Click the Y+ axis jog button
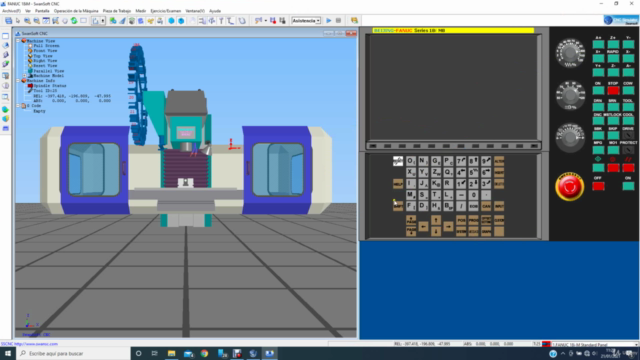 [598, 72]
